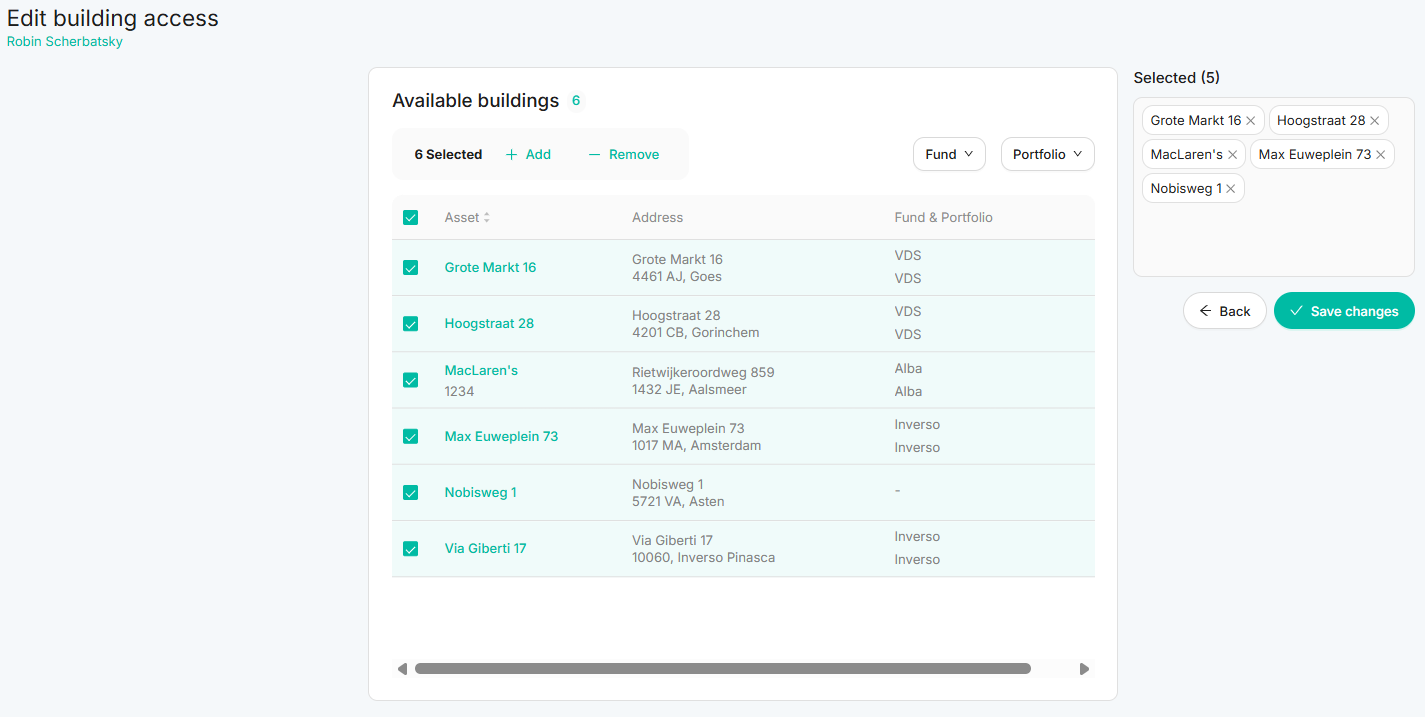Viewport: 1425px width, 717px height.
Task: Open the Max Euweplein 73 asset link
Action: point(501,436)
